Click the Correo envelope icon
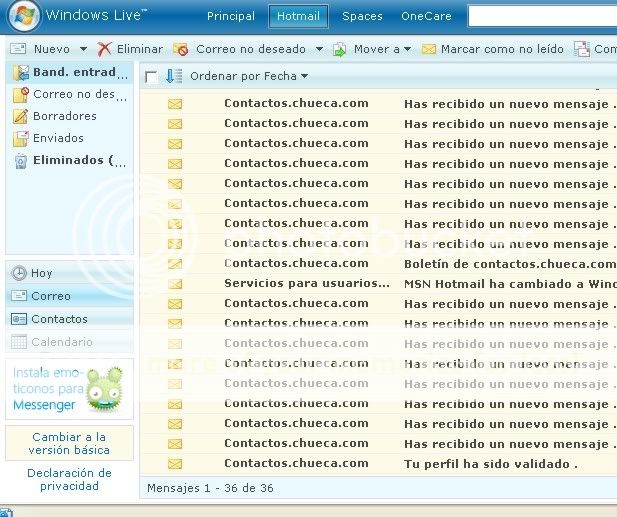Image resolution: width=617 pixels, height=517 pixels. click(x=19, y=296)
